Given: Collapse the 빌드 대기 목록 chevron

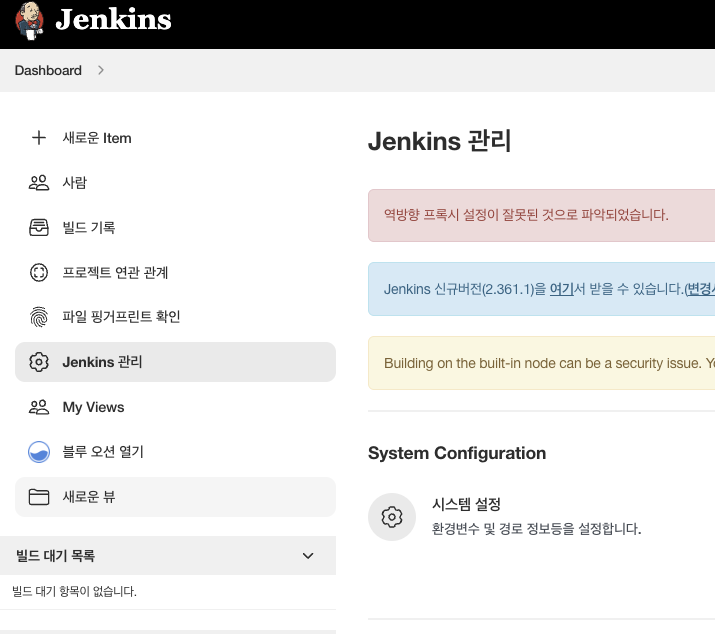Looking at the screenshot, I should click(308, 556).
